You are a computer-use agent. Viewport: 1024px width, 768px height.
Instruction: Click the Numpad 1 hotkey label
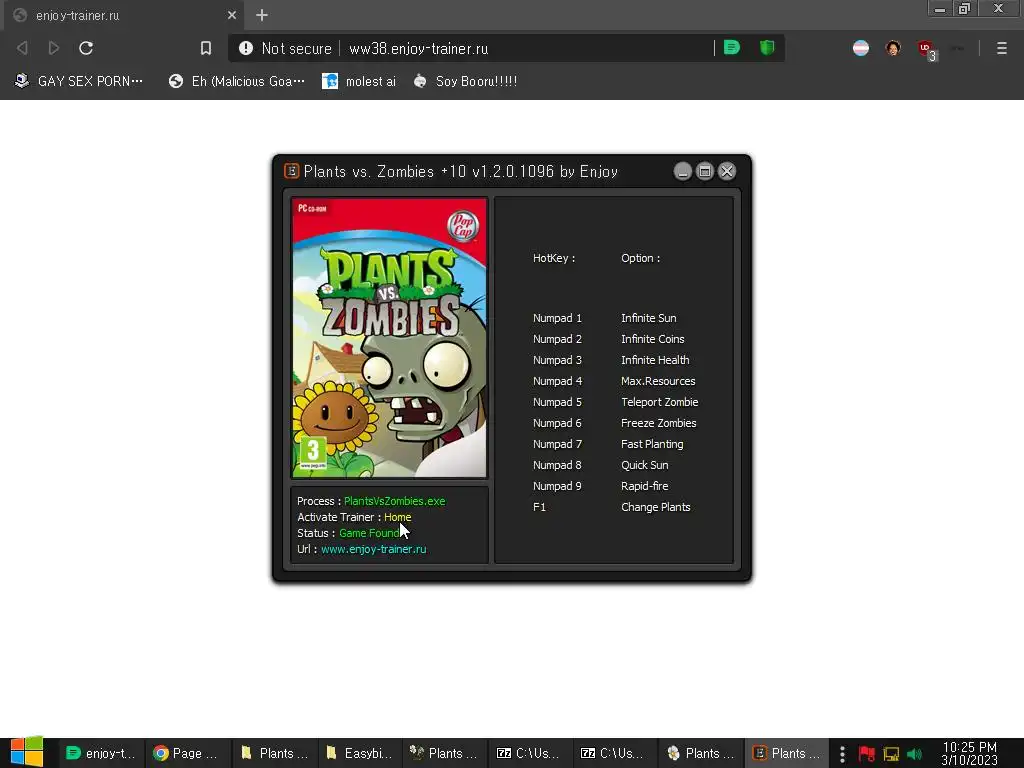pyautogui.click(x=557, y=318)
